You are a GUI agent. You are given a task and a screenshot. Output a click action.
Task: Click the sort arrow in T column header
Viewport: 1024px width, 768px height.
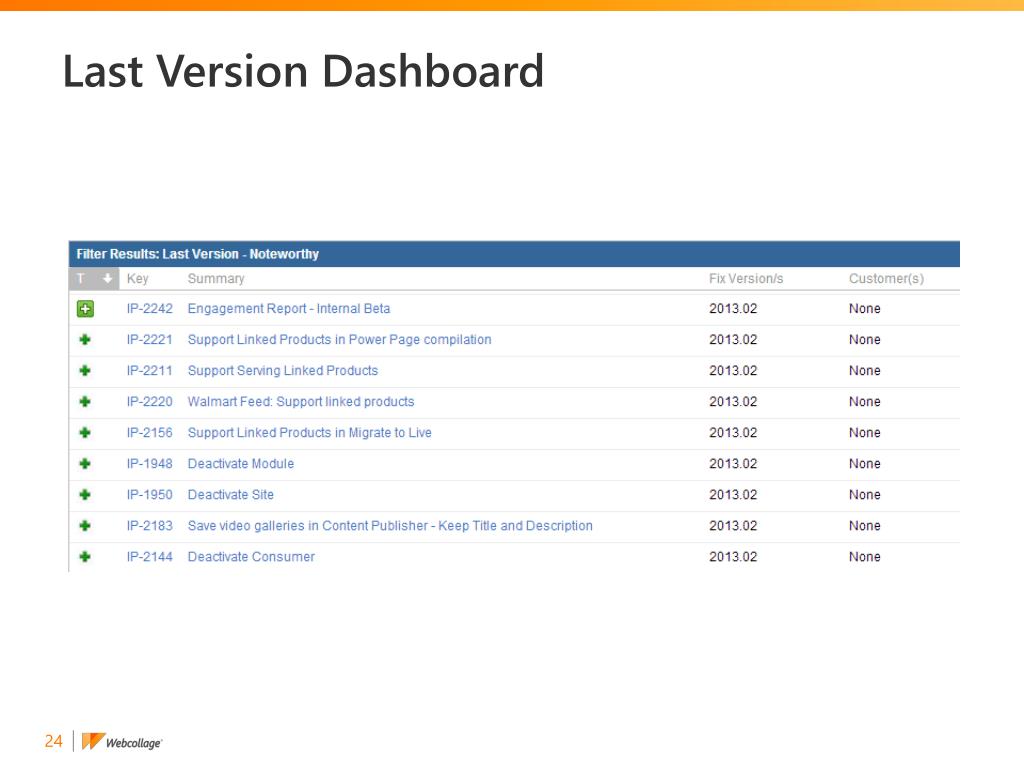coord(107,278)
